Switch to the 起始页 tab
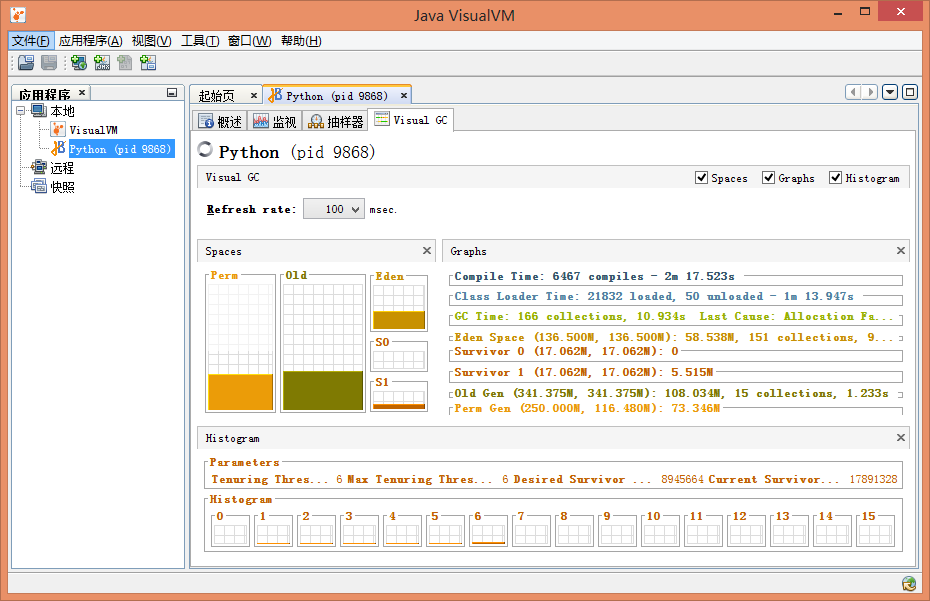 (216, 96)
